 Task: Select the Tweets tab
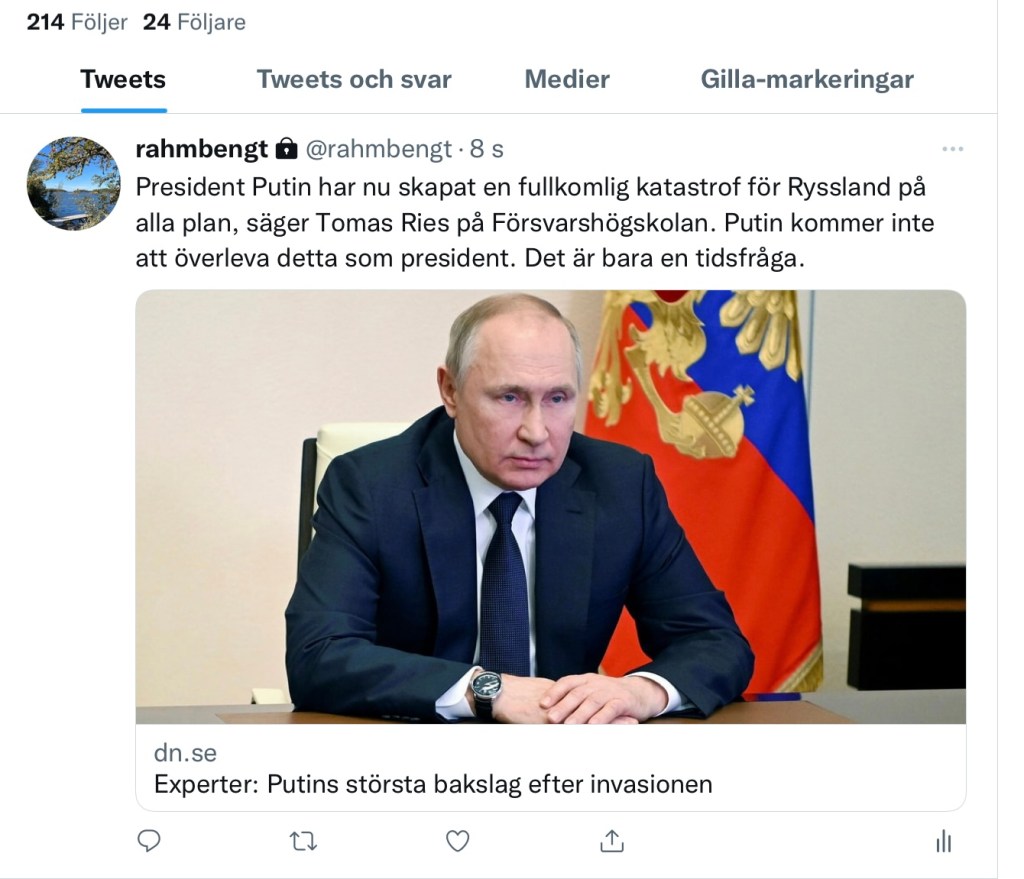tap(123, 80)
